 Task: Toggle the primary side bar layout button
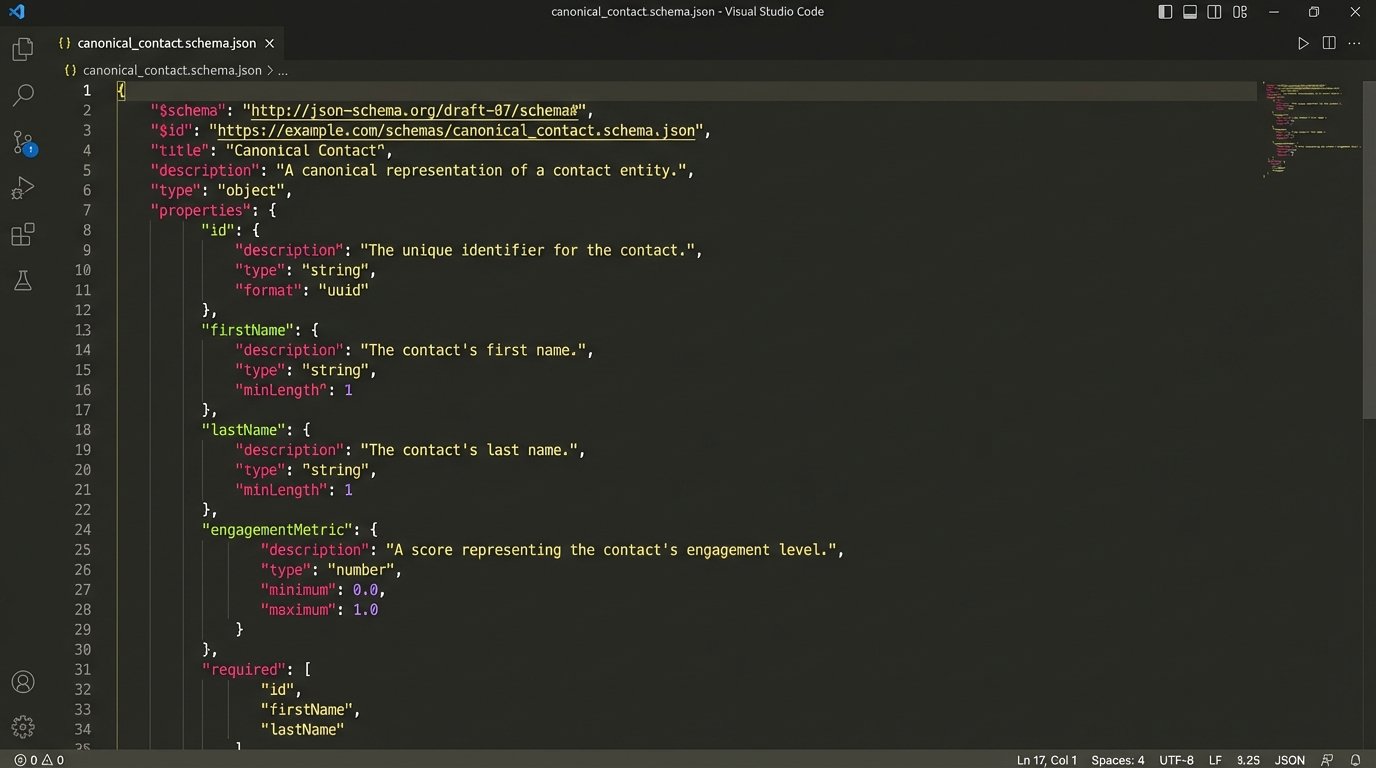(x=1165, y=12)
